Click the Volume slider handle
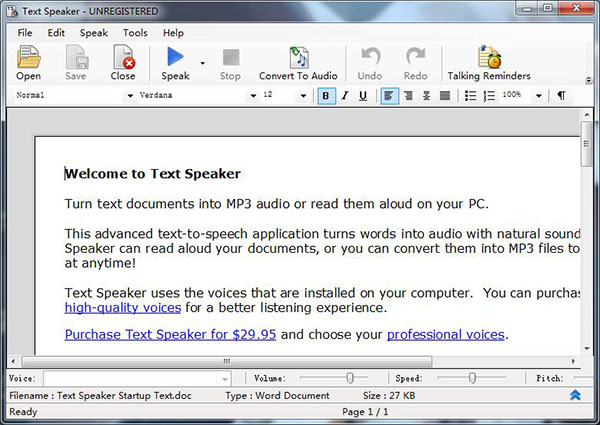 [350, 378]
